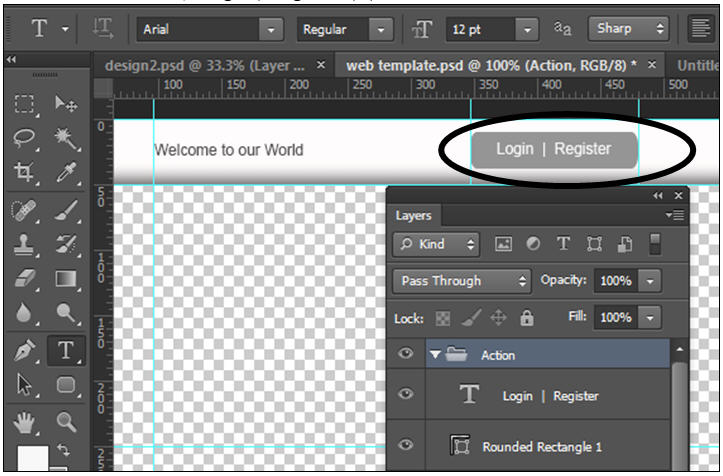
Task: Lock all layer attributes
Action: point(527,318)
